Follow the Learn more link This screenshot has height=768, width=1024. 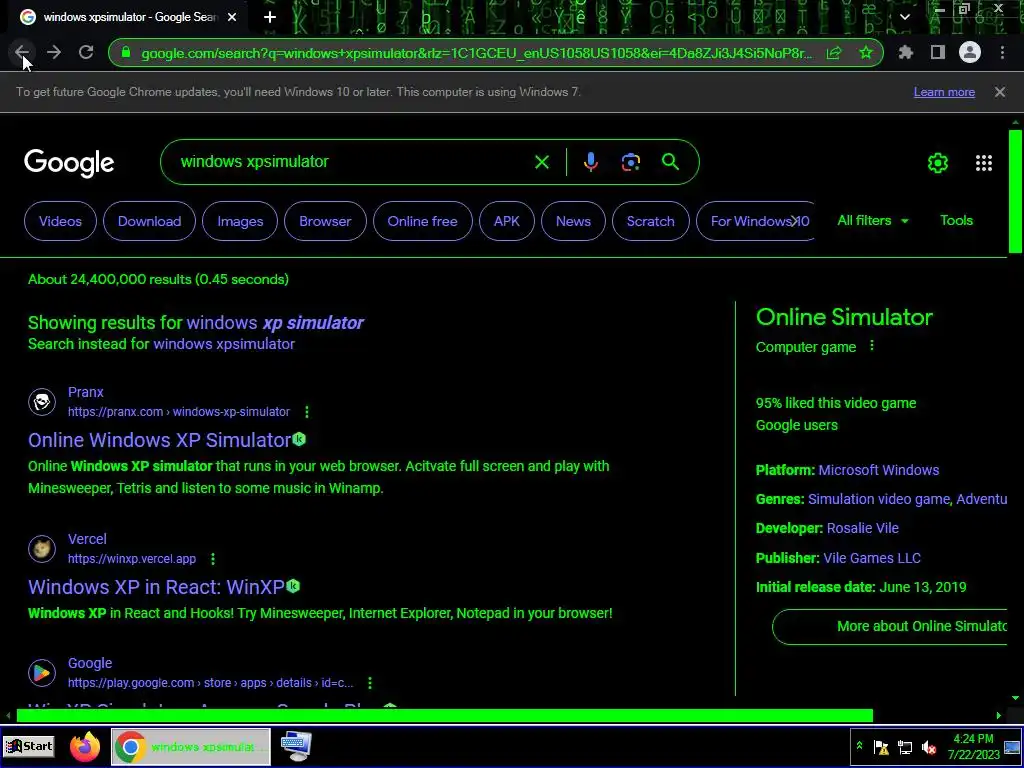[944, 92]
